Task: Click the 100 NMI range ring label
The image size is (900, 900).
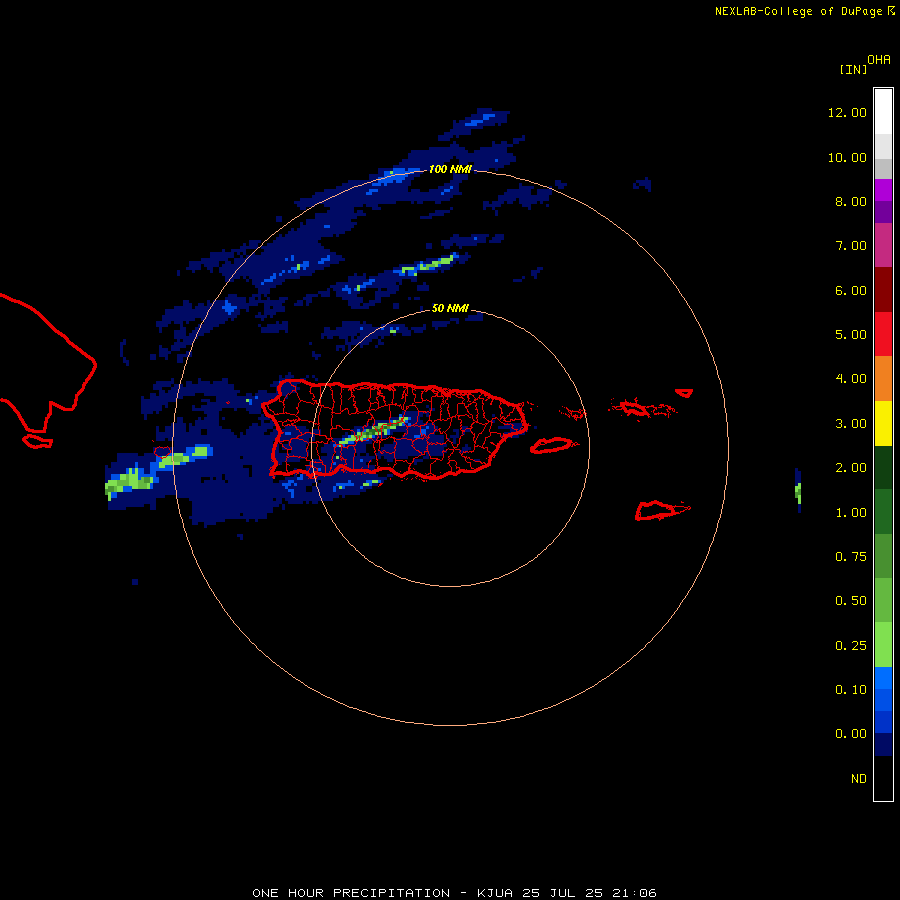Action: click(x=450, y=169)
